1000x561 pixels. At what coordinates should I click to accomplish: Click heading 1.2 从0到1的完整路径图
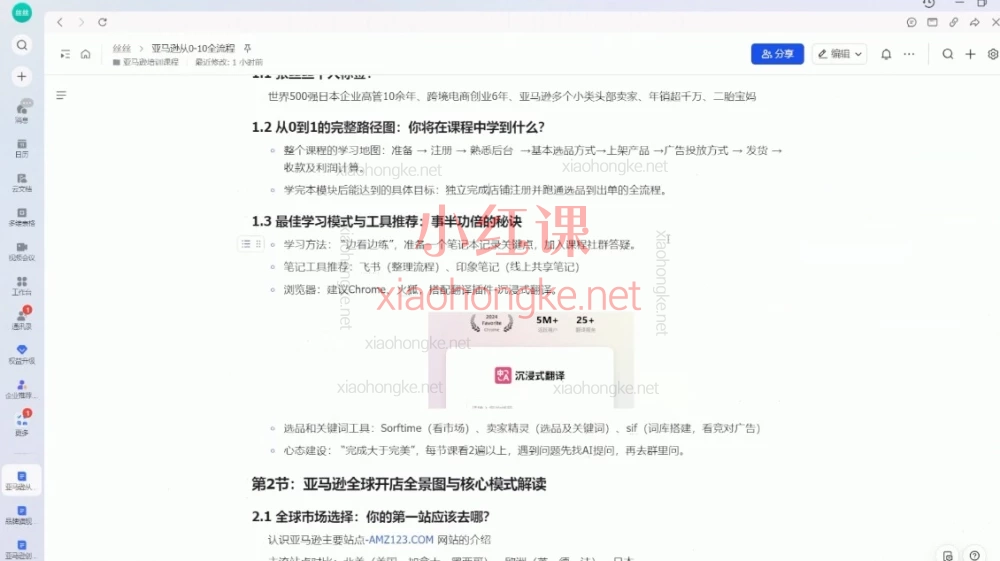click(x=399, y=127)
